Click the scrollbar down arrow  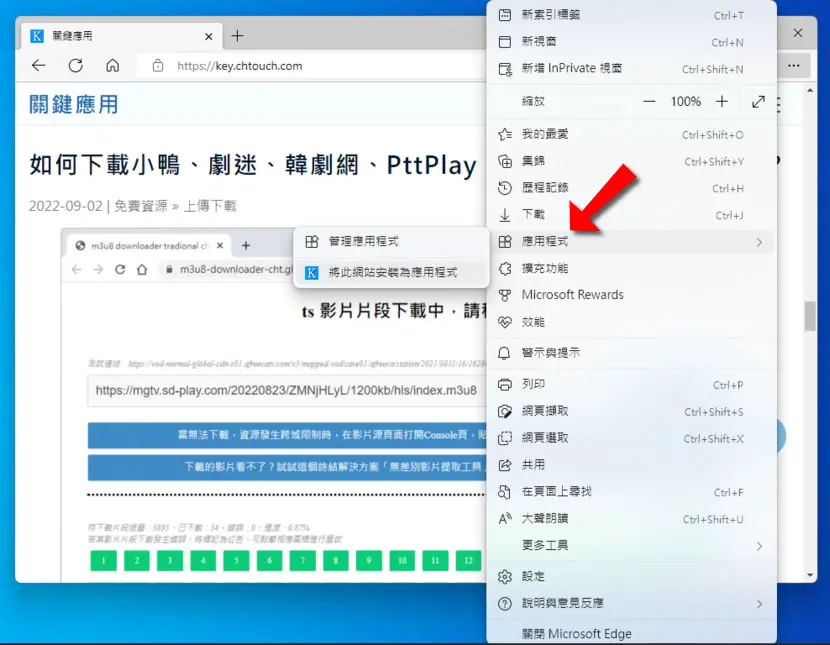(x=810, y=575)
